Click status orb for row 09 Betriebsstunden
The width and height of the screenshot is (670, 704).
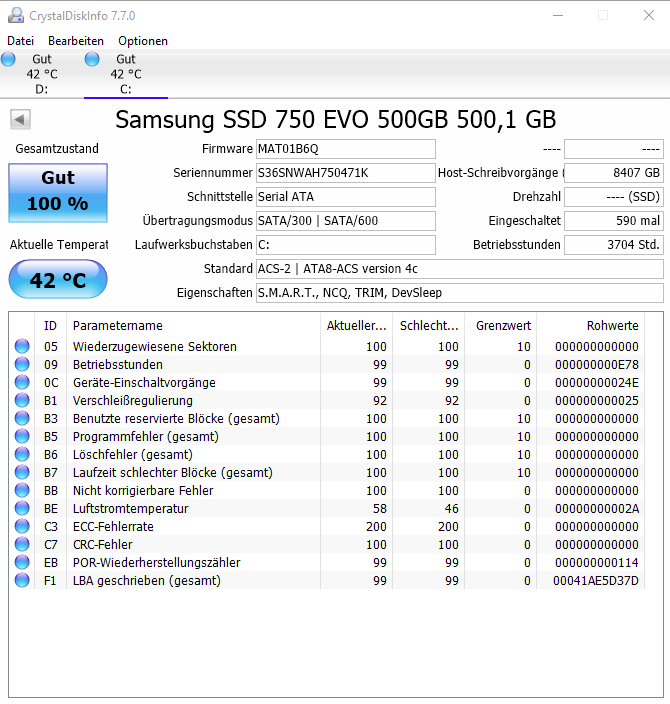click(22, 364)
